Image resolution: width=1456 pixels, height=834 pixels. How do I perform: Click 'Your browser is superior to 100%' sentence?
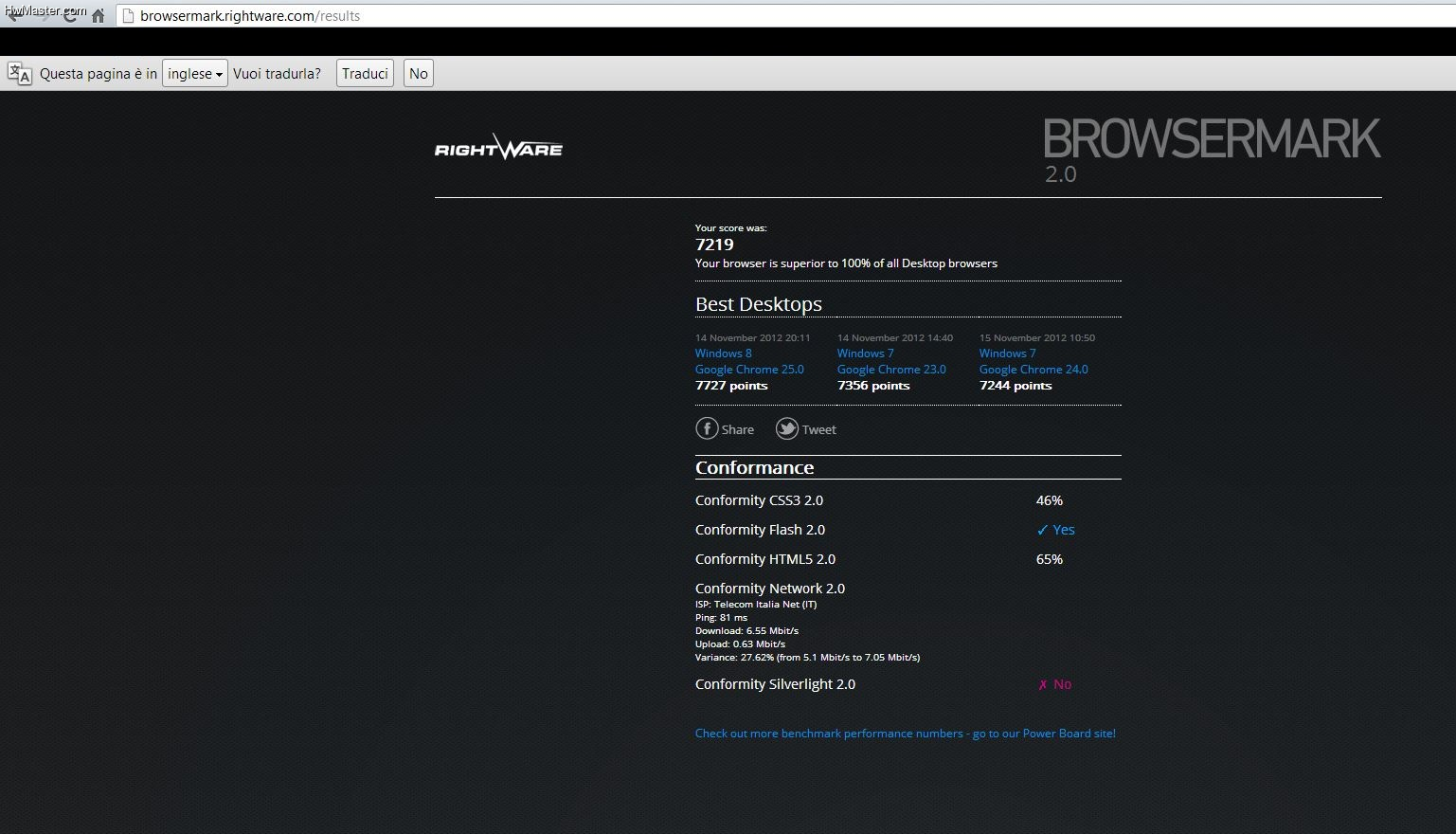[846, 263]
